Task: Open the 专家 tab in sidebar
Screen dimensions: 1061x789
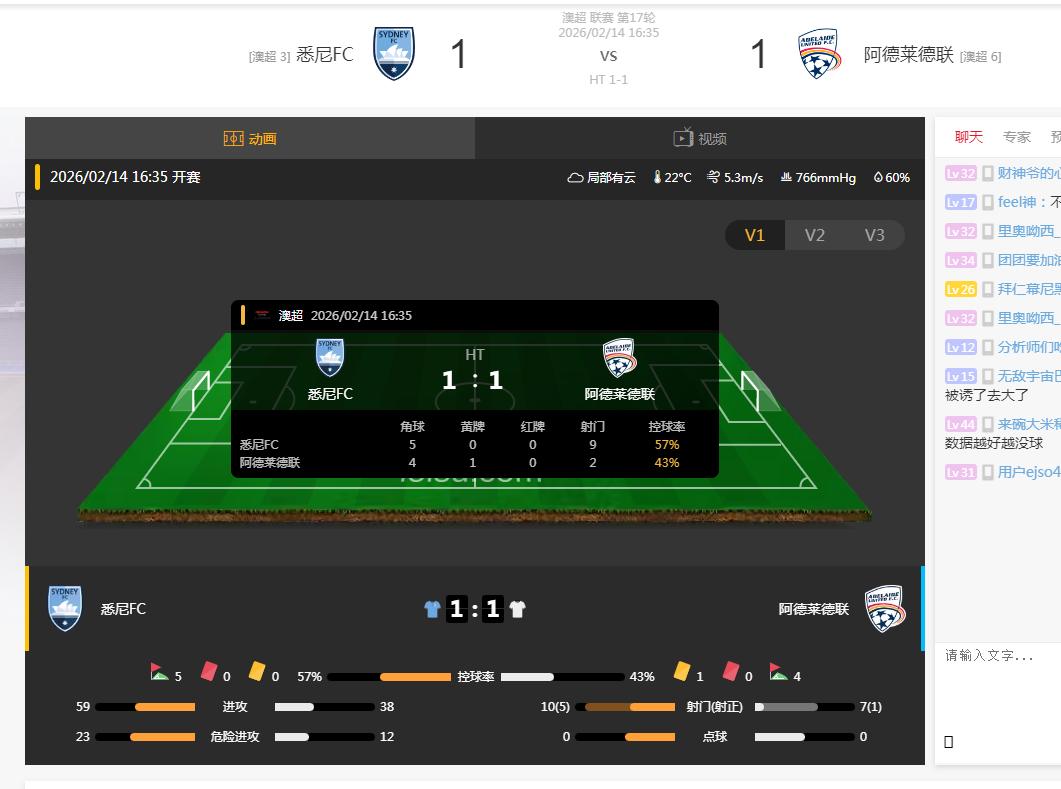Action: click(1016, 137)
